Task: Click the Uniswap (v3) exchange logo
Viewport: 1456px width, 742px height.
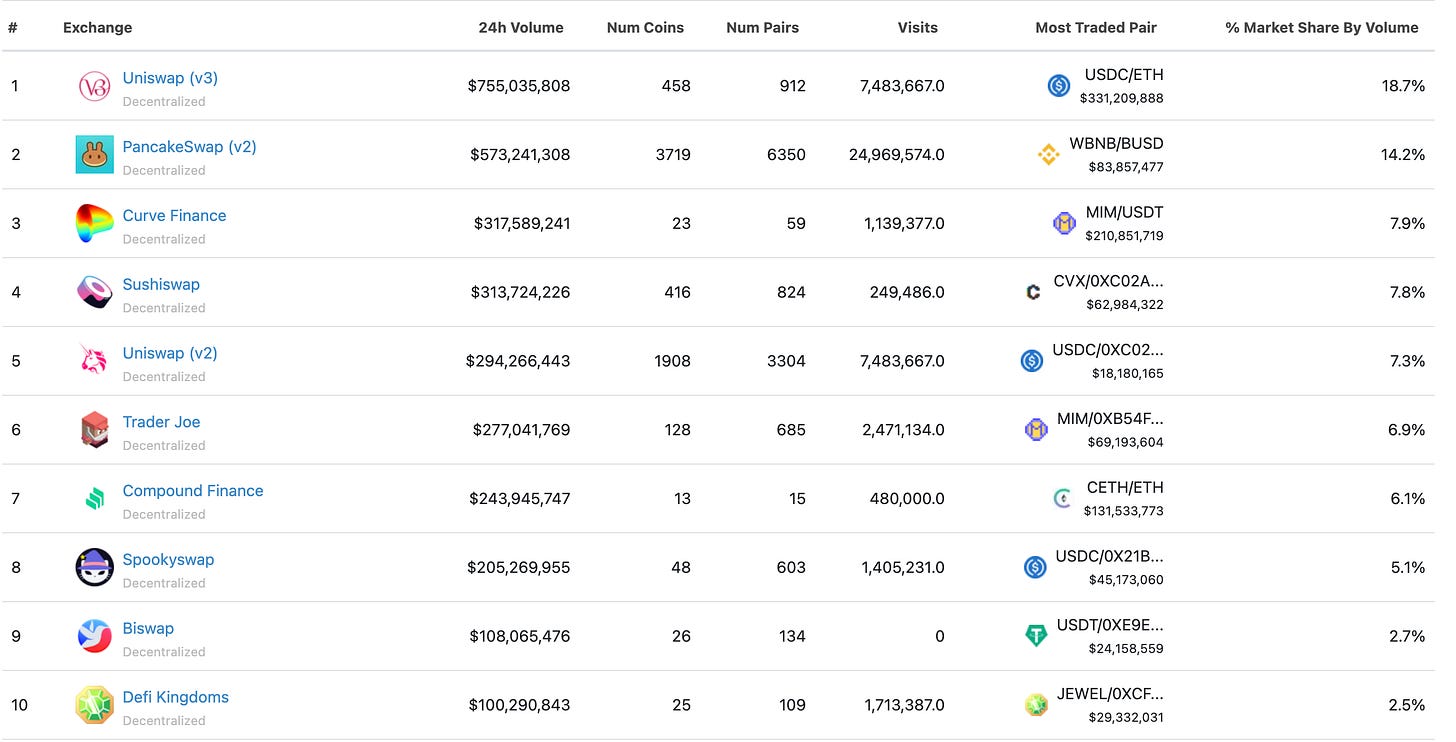Action: click(94, 86)
